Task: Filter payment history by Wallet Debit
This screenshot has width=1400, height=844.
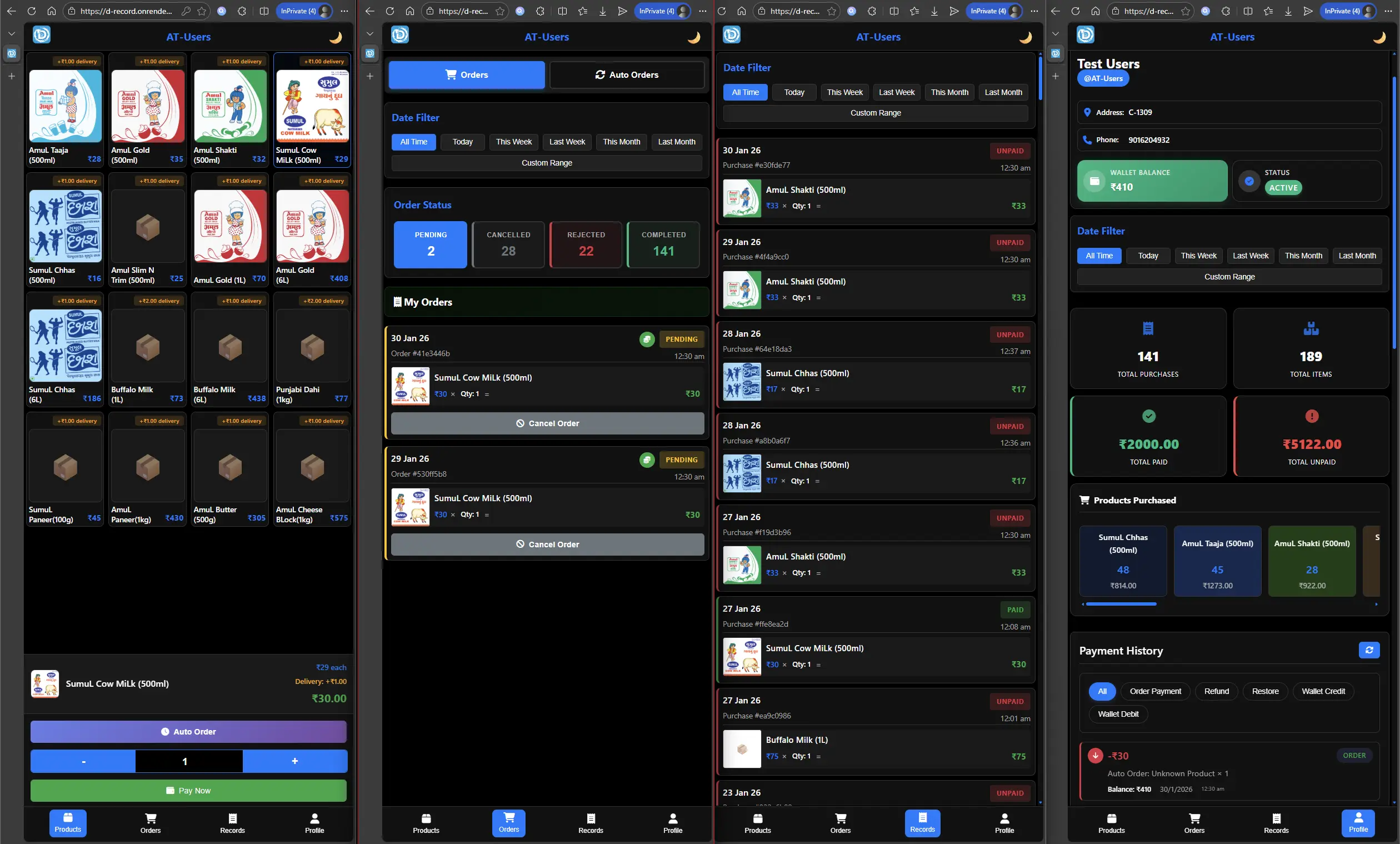Action: coord(1118,714)
